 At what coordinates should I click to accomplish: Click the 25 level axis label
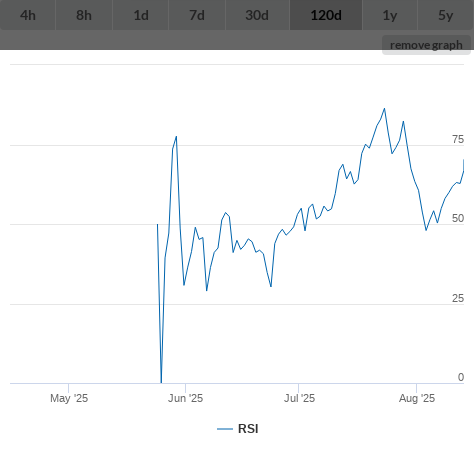[x=458, y=298]
